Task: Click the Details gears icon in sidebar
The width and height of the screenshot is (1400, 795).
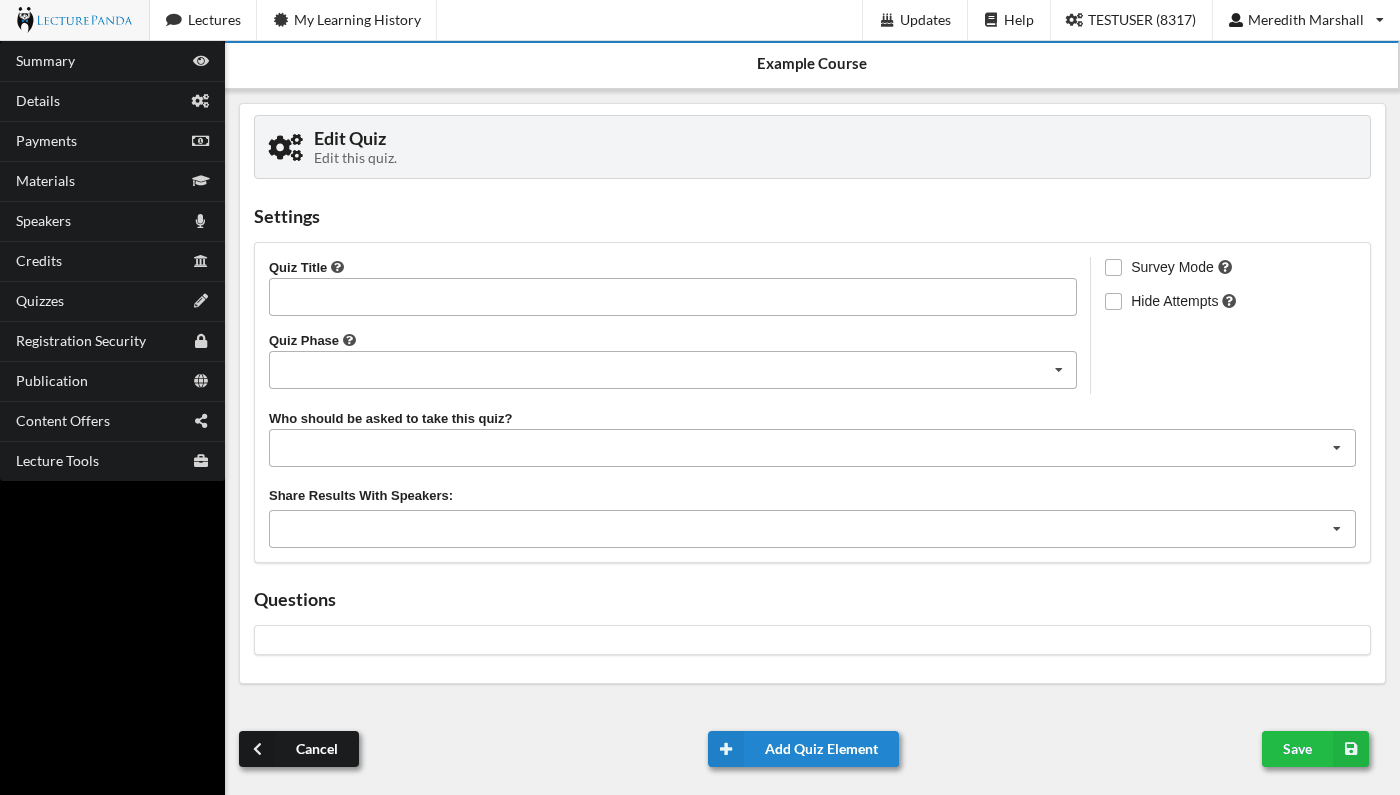Action: (200, 101)
